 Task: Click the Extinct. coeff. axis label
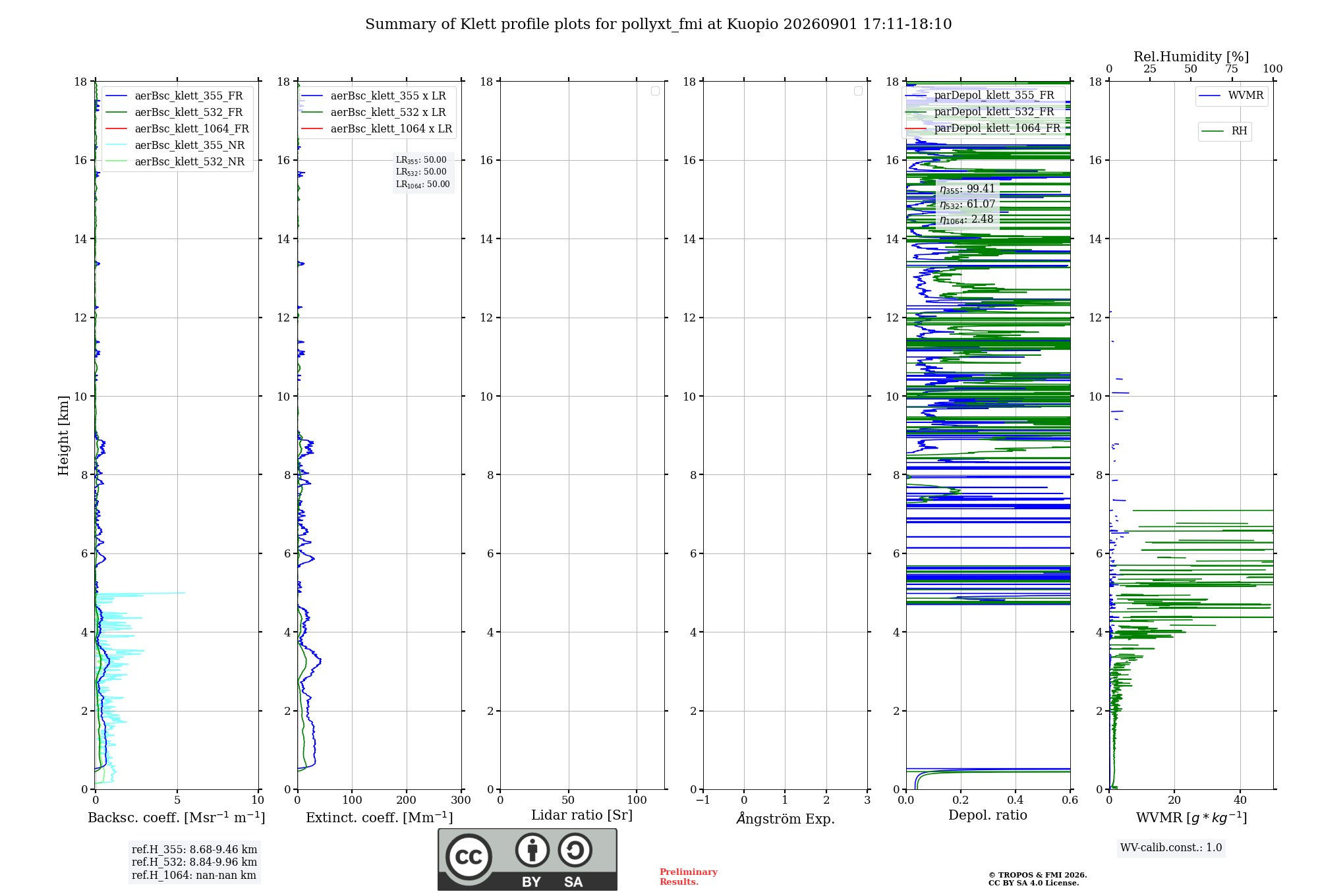pos(380,818)
